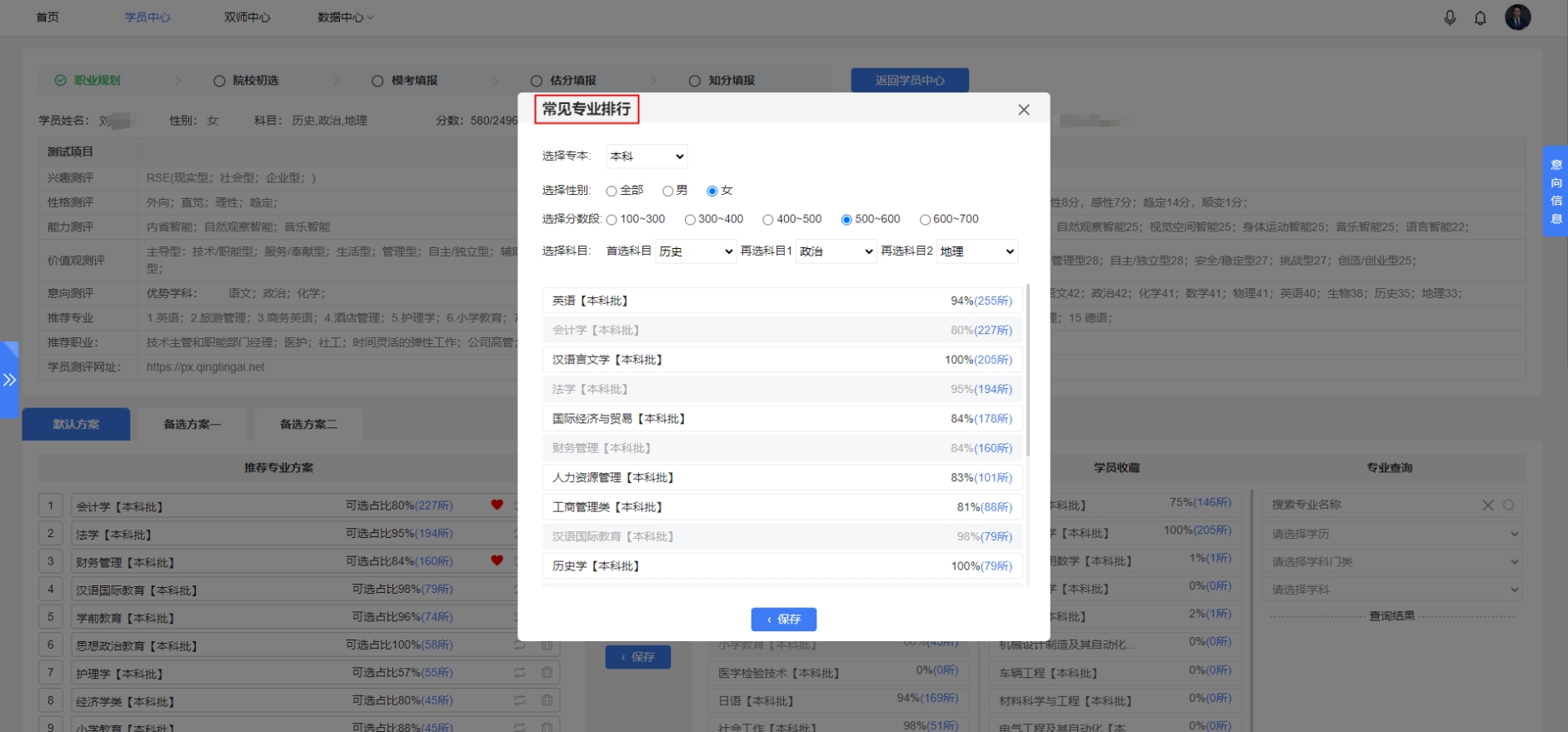Click heart icon on 会计学 row
Image resolution: width=1568 pixels, height=732 pixels.
(497, 505)
